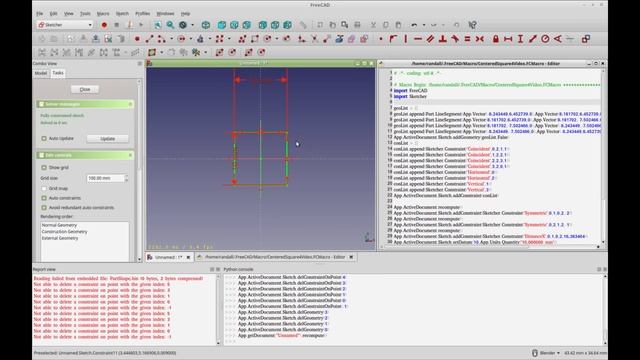Apply the Tangent constraint
Viewport: 640px width, 360px height.
pos(455,39)
